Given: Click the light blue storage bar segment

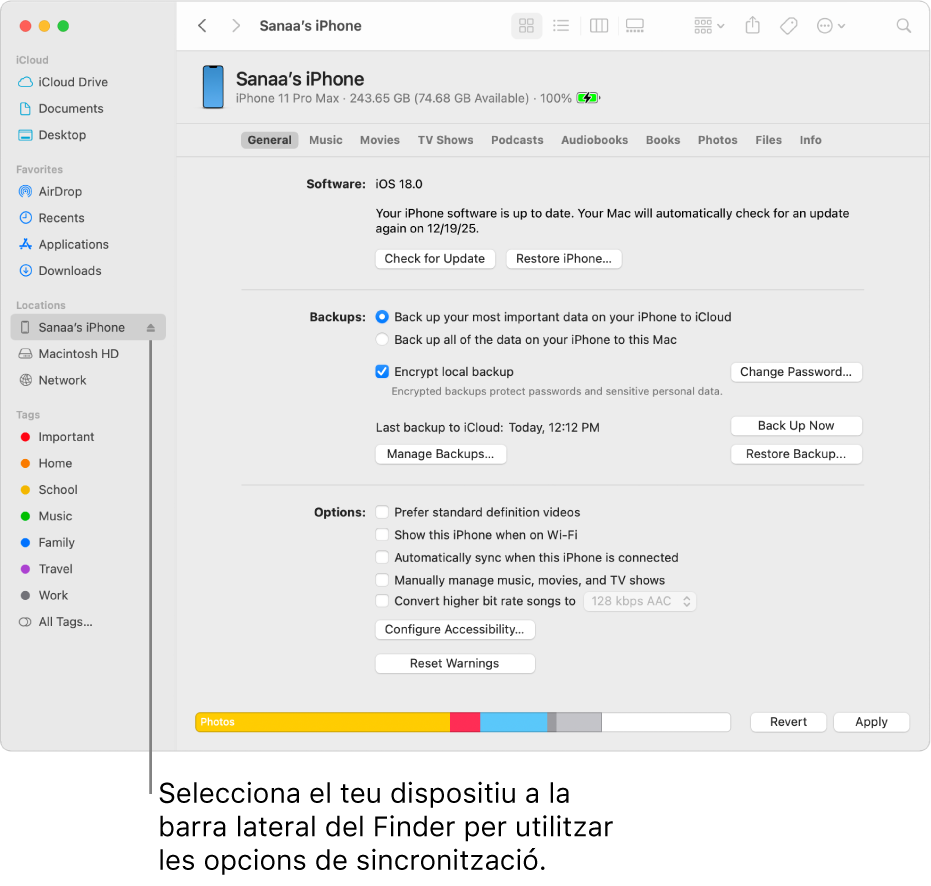Looking at the screenshot, I should click(514, 722).
